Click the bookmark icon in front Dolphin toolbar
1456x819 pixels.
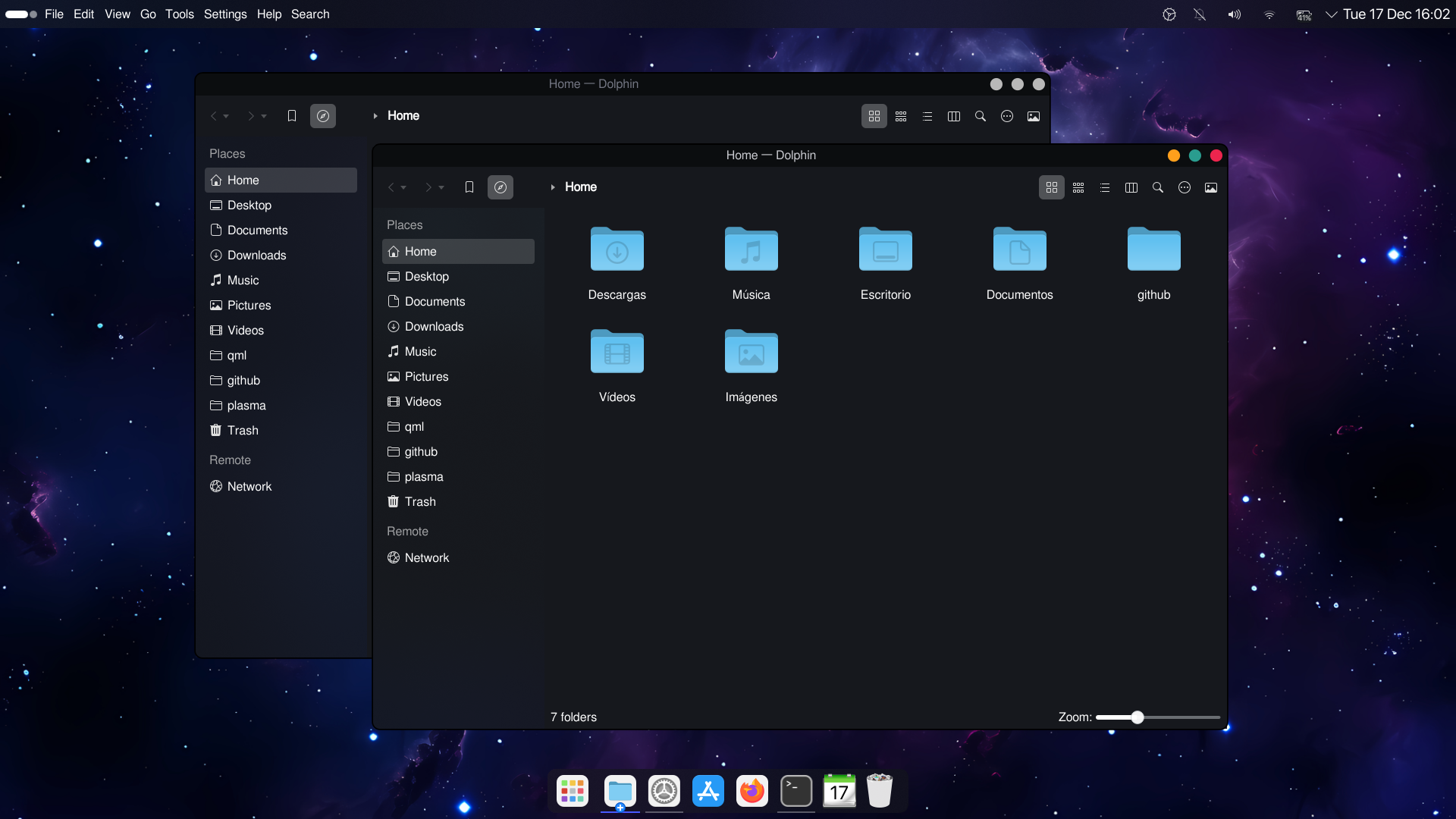pyautogui.click(x=469, y=187)
